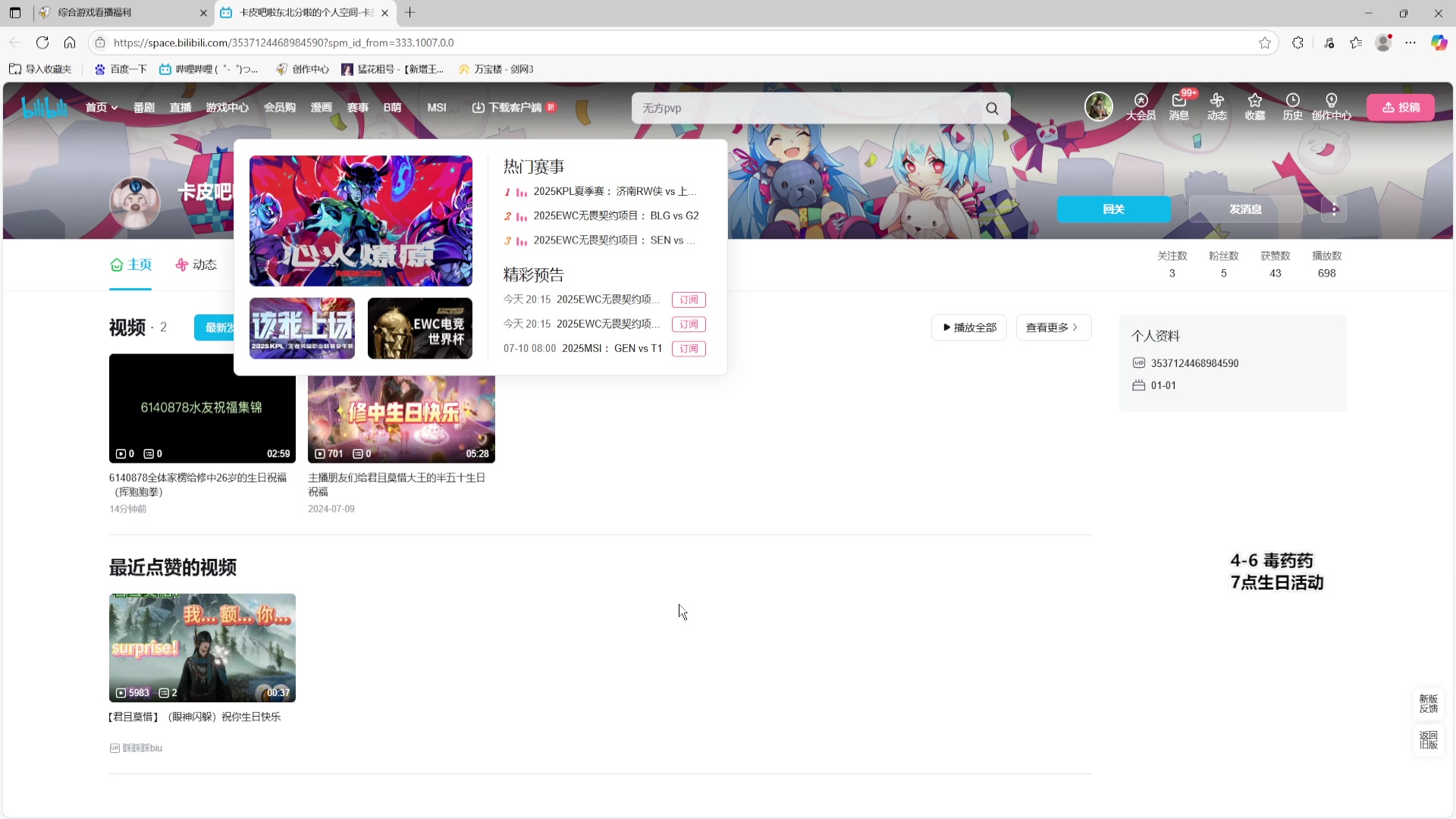Open browser settings ellipsis menu
The width and height of the screenshot is (1456, 819).
pyautogui.click(x=1410, y=42)
